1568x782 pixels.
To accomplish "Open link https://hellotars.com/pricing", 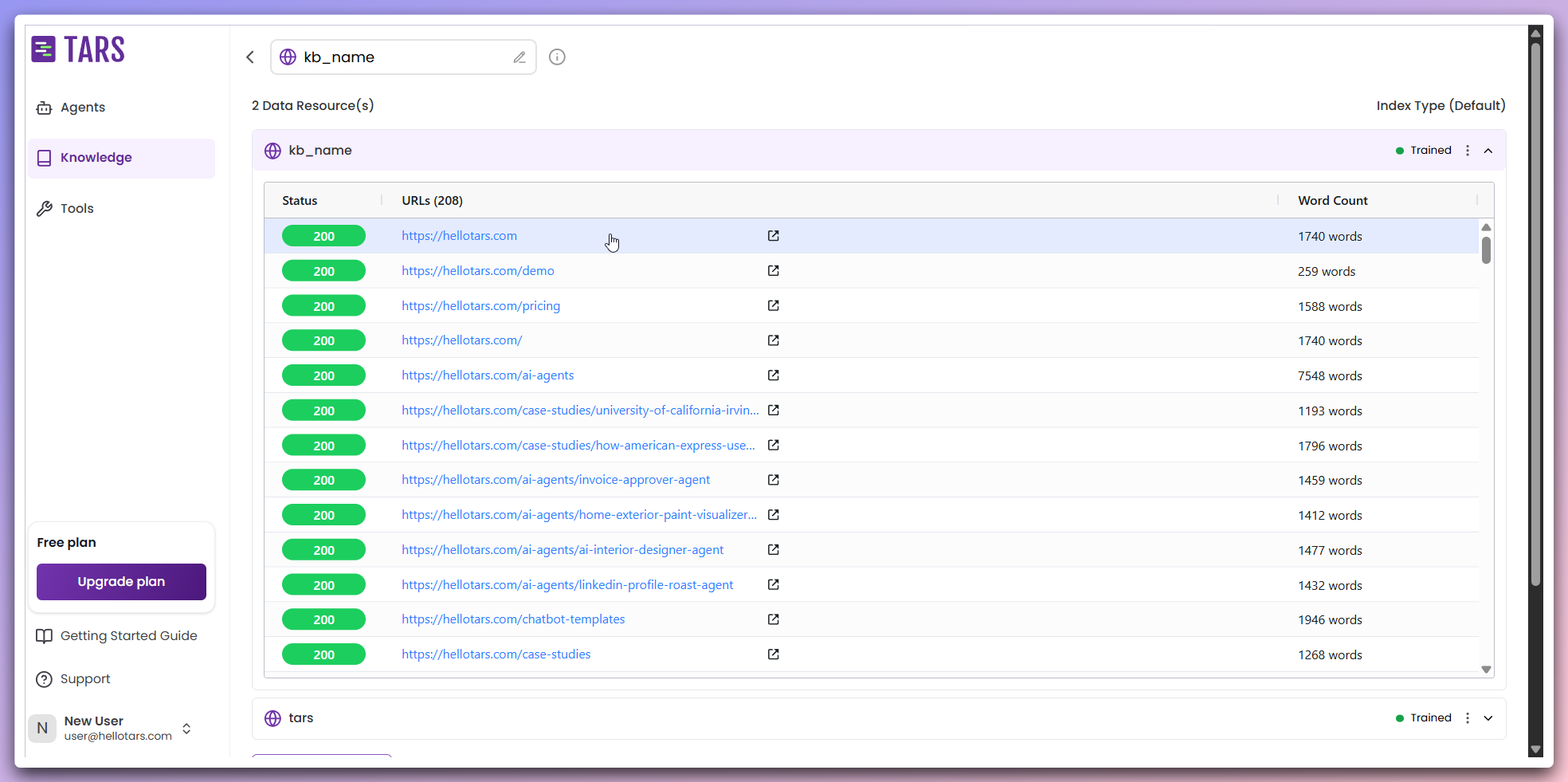I will pos(480,306).
